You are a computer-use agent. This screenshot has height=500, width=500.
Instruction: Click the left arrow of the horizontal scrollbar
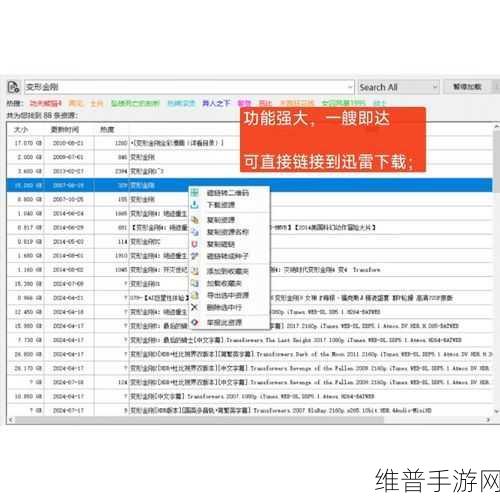point(10,420)
